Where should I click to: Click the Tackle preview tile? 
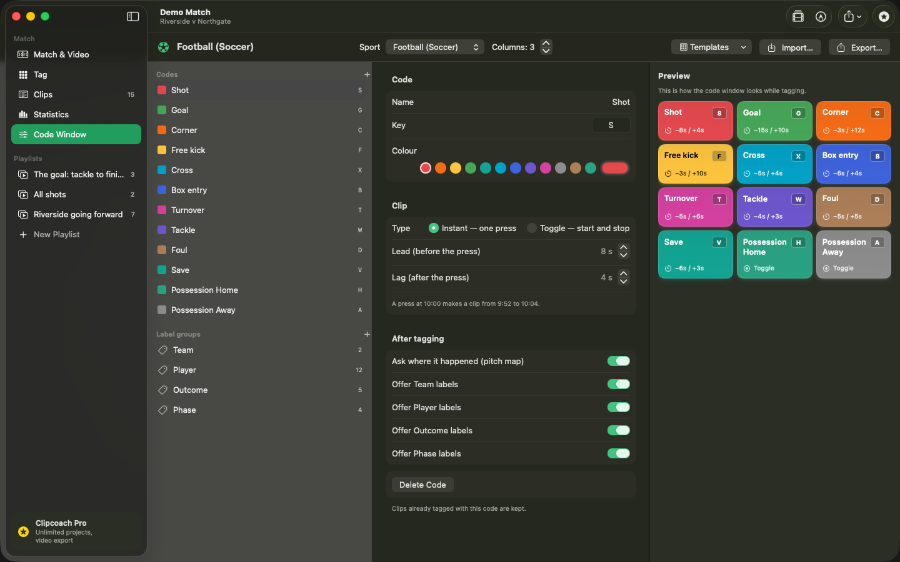pos(774,207)
